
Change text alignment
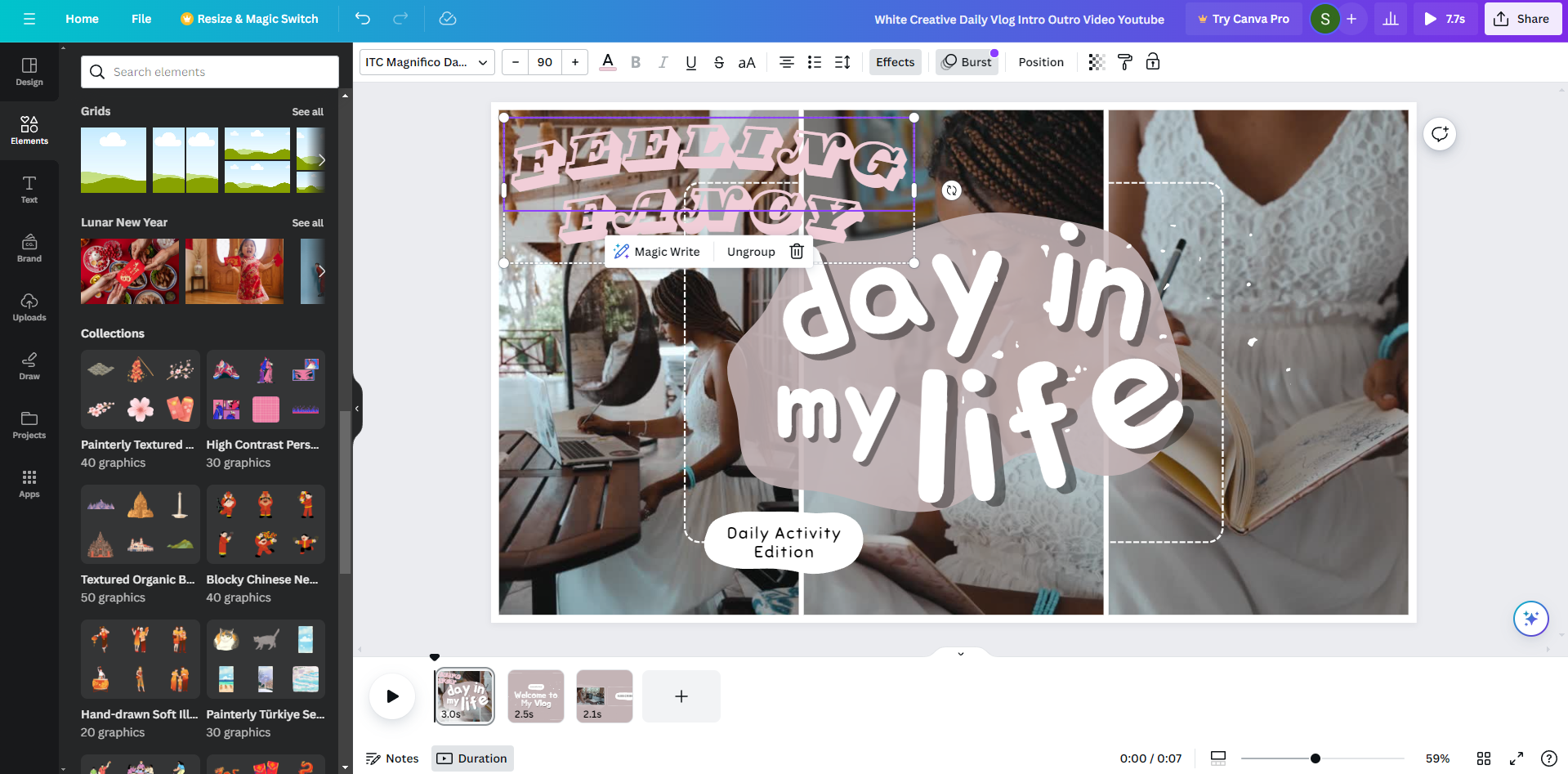pyautogui.click(x=787, y=62)
